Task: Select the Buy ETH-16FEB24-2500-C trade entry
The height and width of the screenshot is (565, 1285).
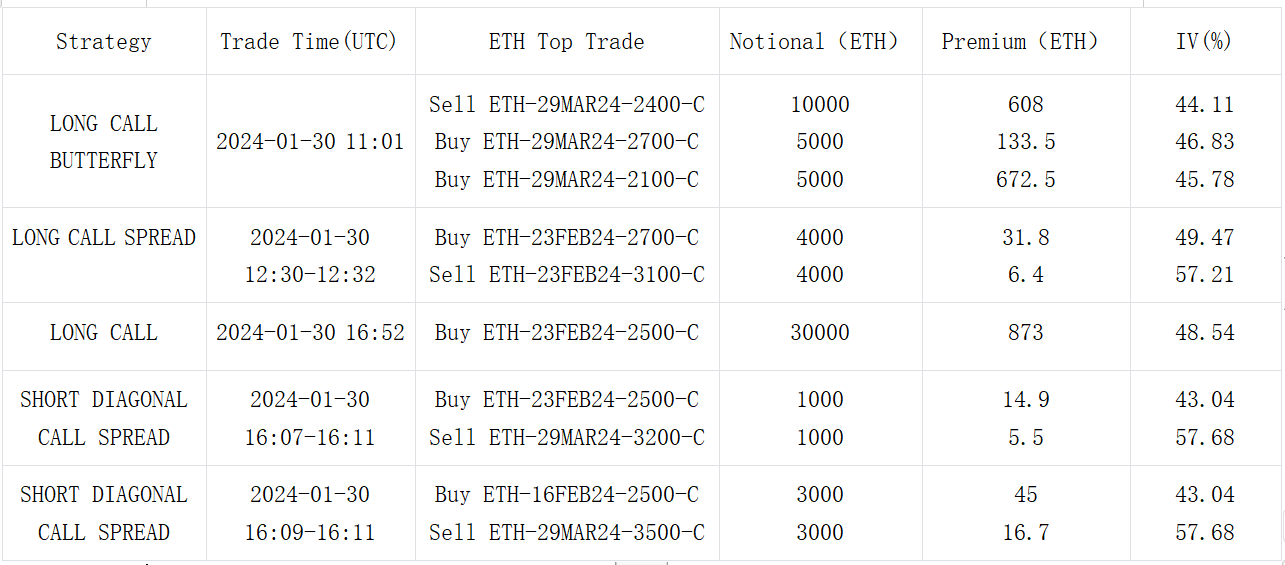Action: pos(567,495)
